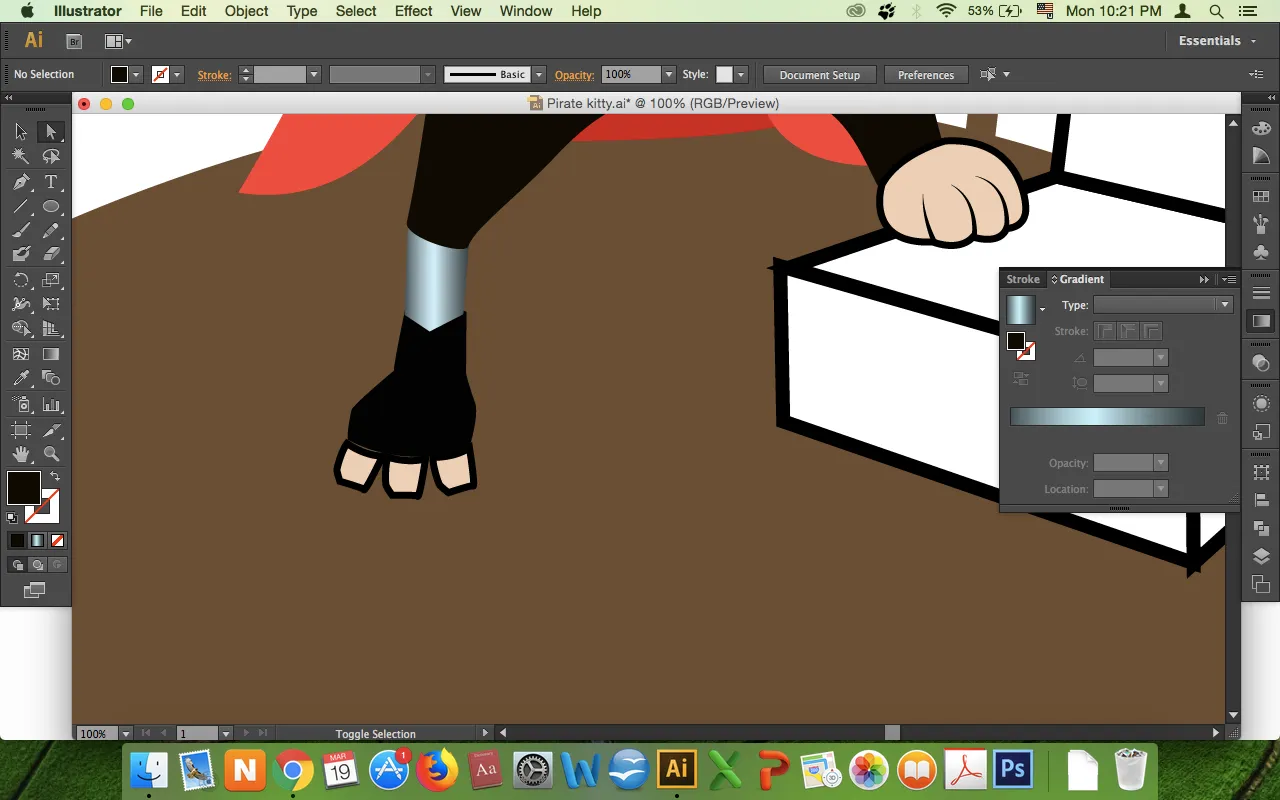Enable Draw Behind mode
Screen dimensions: 1280x800
pyautogui.click(x=37, y=565)
